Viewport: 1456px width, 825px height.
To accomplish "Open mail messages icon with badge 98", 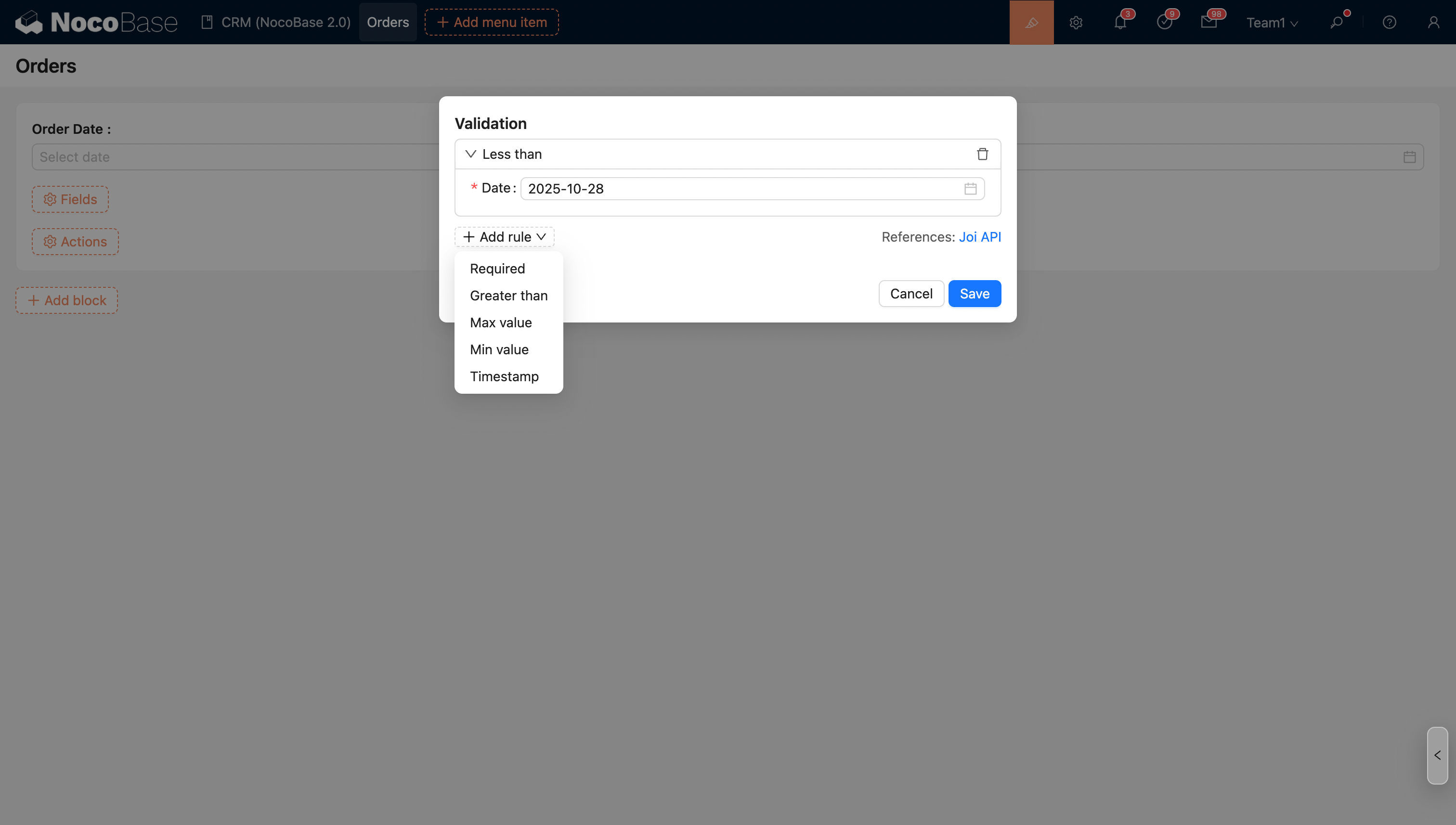I will point(1209,23).
